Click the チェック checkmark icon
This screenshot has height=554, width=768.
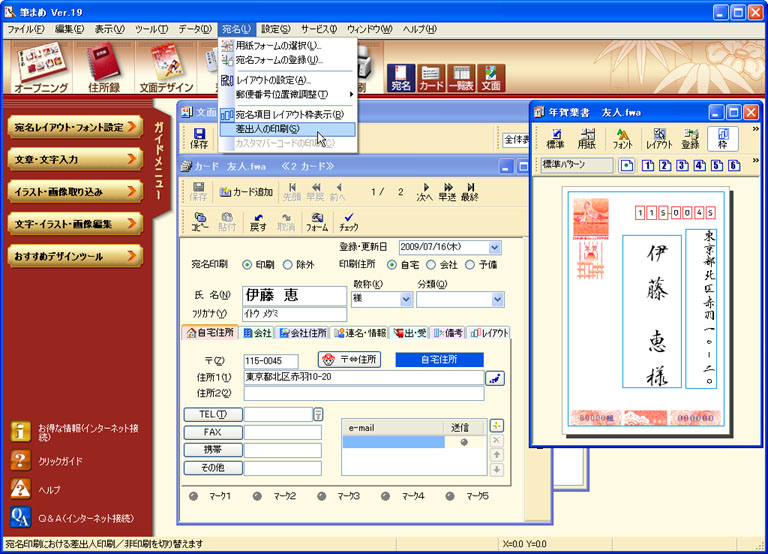tap(348, 221)
